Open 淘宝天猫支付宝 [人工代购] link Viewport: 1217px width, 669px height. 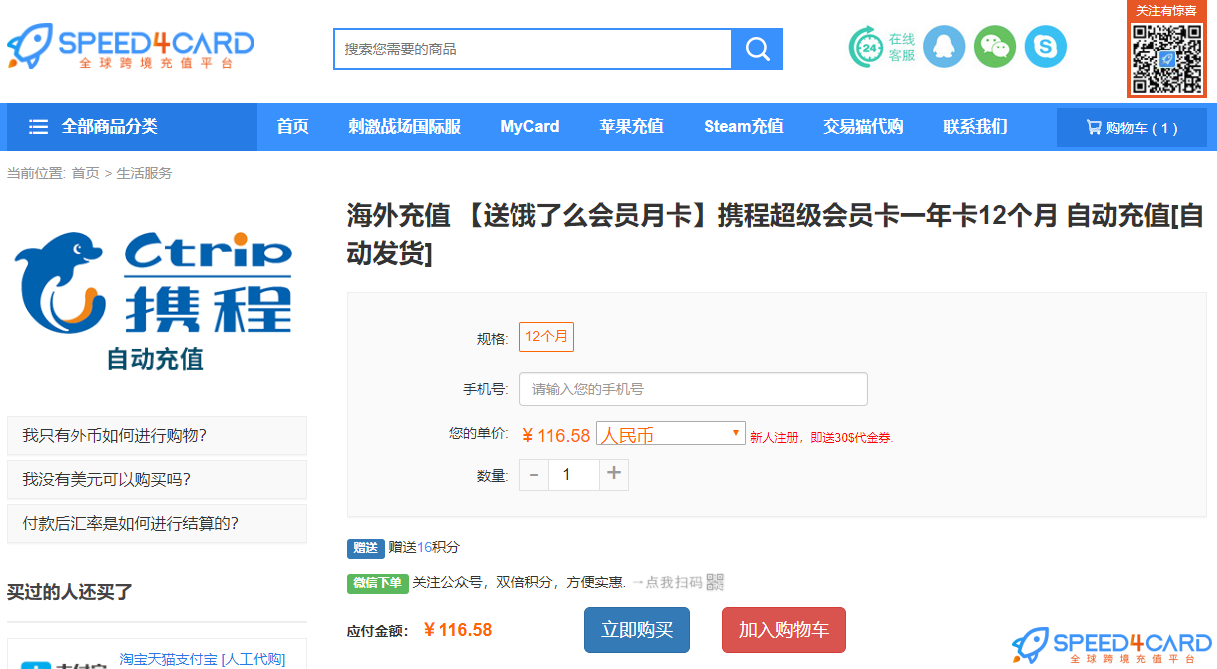[x=202, y=659]
